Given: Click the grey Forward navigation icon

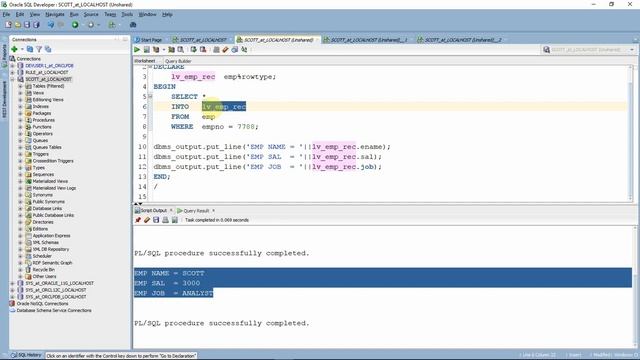Looking at the screenshot, I should pyautogui.click(x=91, y=25).
